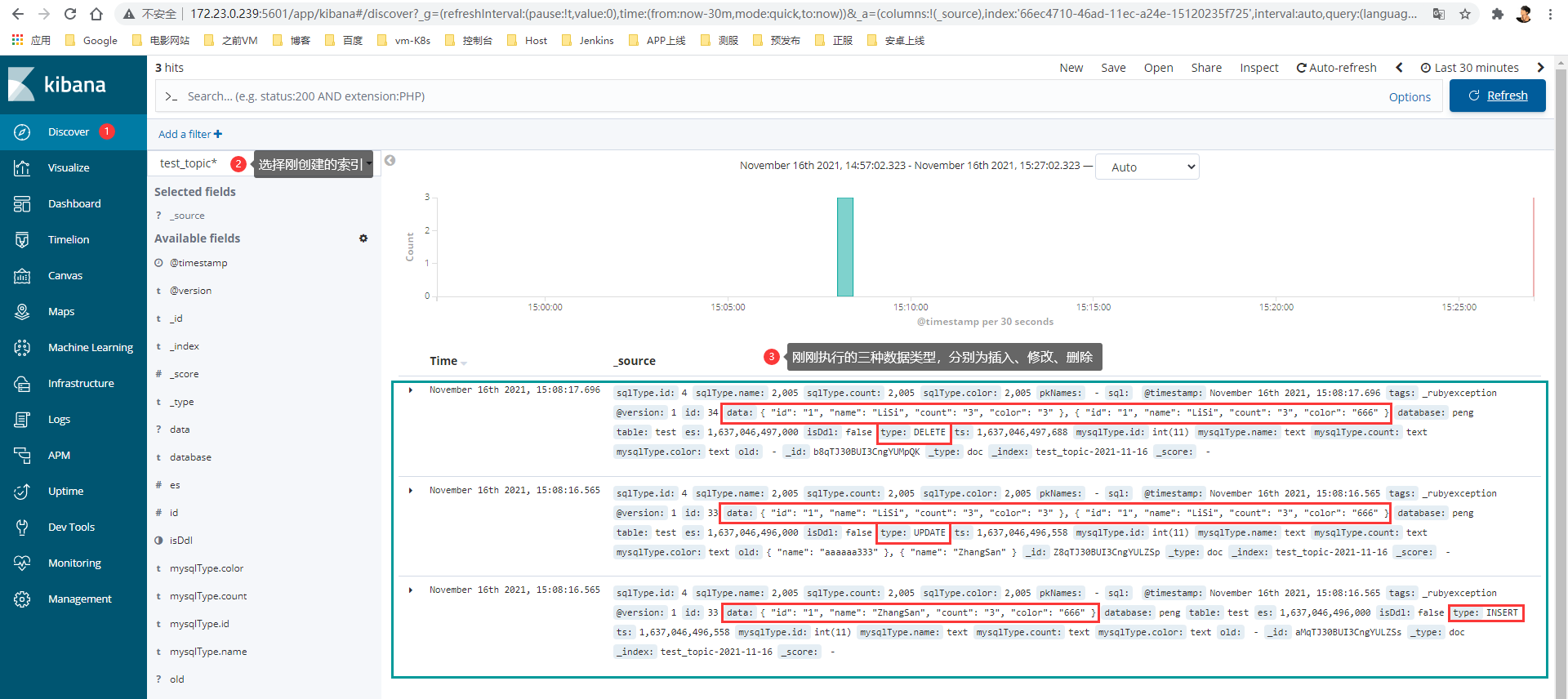This screenshot has width=1568, height=699.
Task: Select the _index field
Action: [x=185, y=346]
